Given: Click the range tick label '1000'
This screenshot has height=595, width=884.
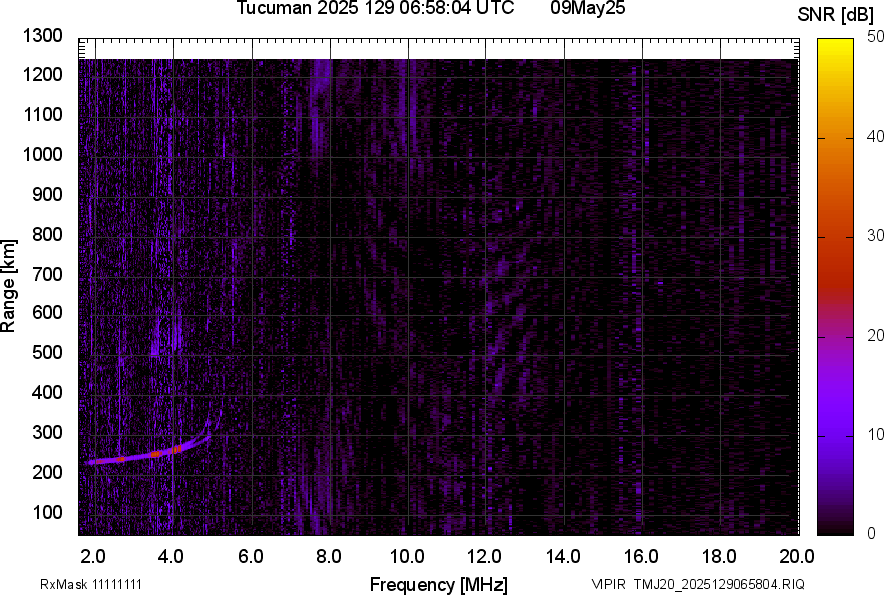Looking at the screenshot, I should (42, 154).
